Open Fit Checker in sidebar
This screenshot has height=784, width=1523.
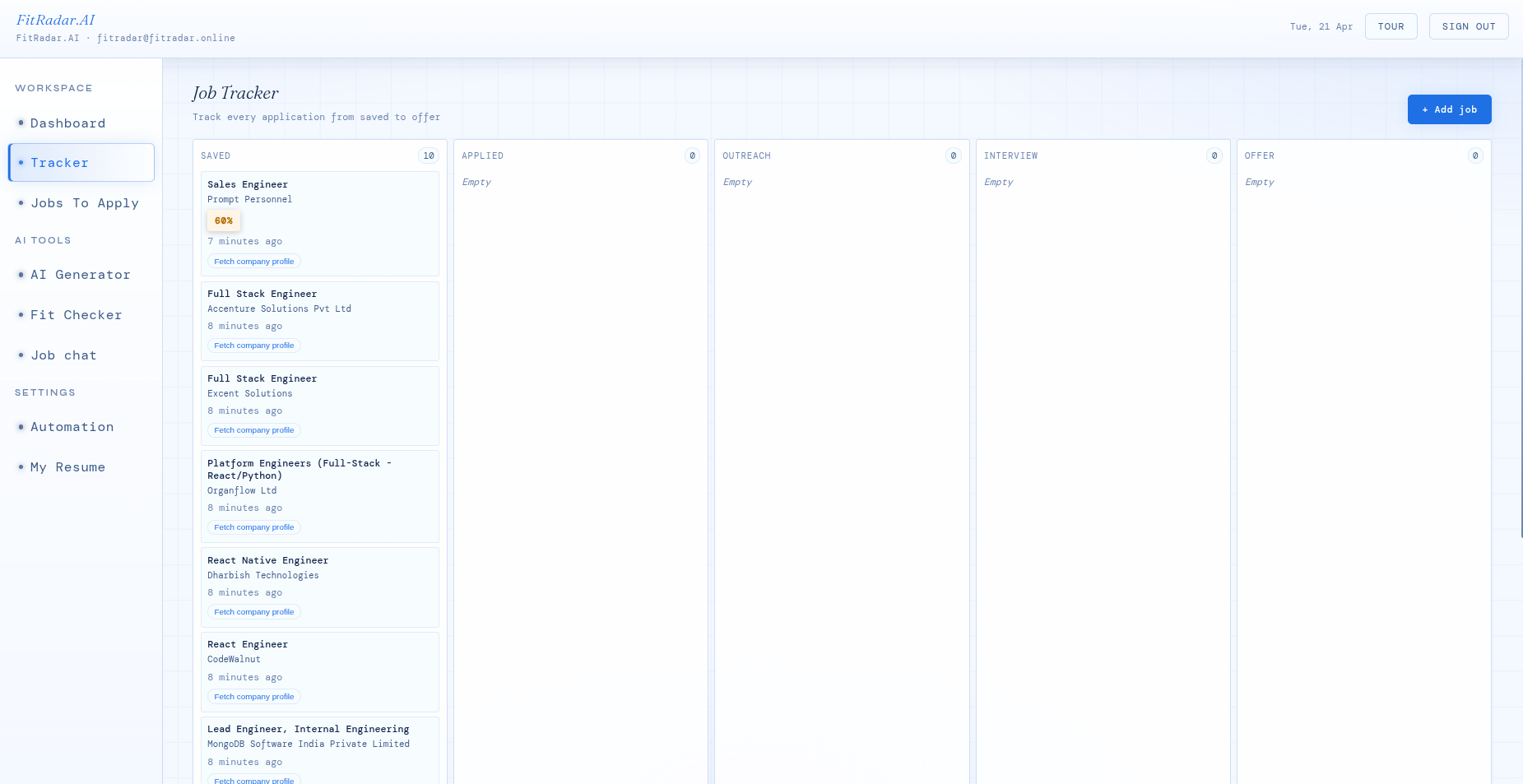(x=81, y=315)
